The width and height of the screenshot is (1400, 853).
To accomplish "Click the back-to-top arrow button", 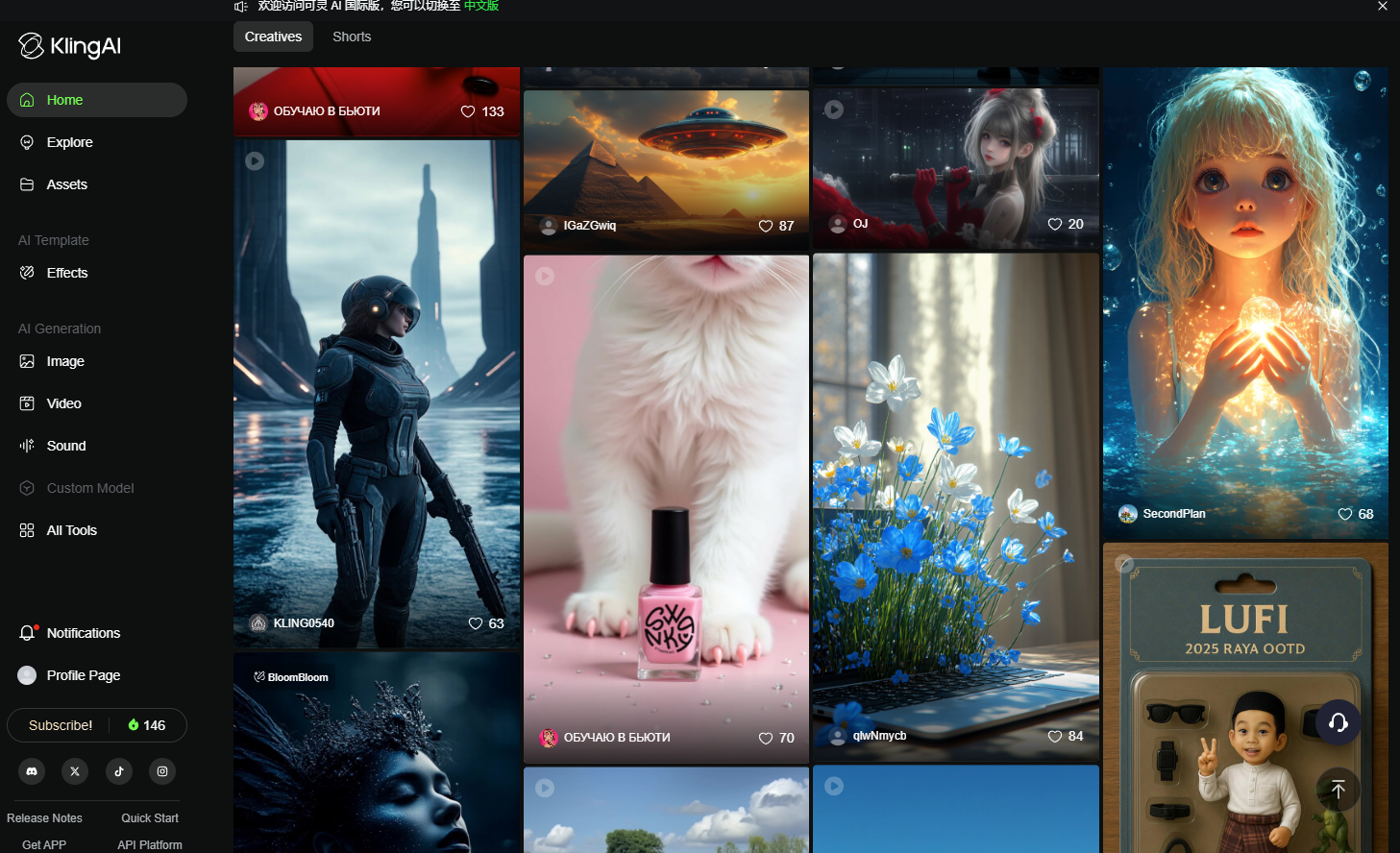I will [1339, 790].
